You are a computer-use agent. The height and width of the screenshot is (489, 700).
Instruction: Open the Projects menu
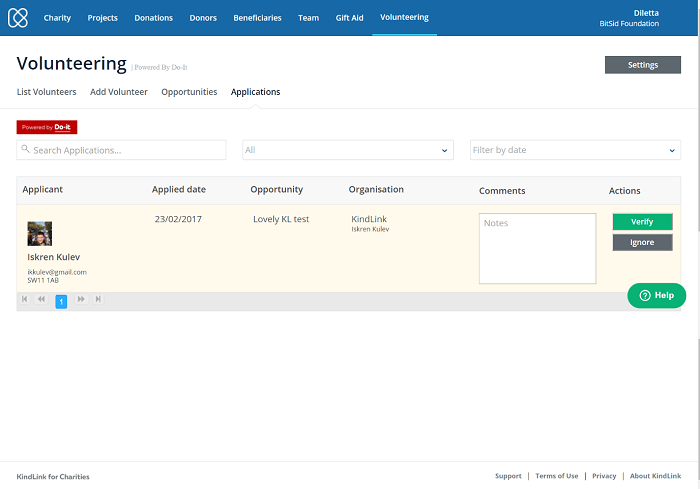click(x=103, y=18)
